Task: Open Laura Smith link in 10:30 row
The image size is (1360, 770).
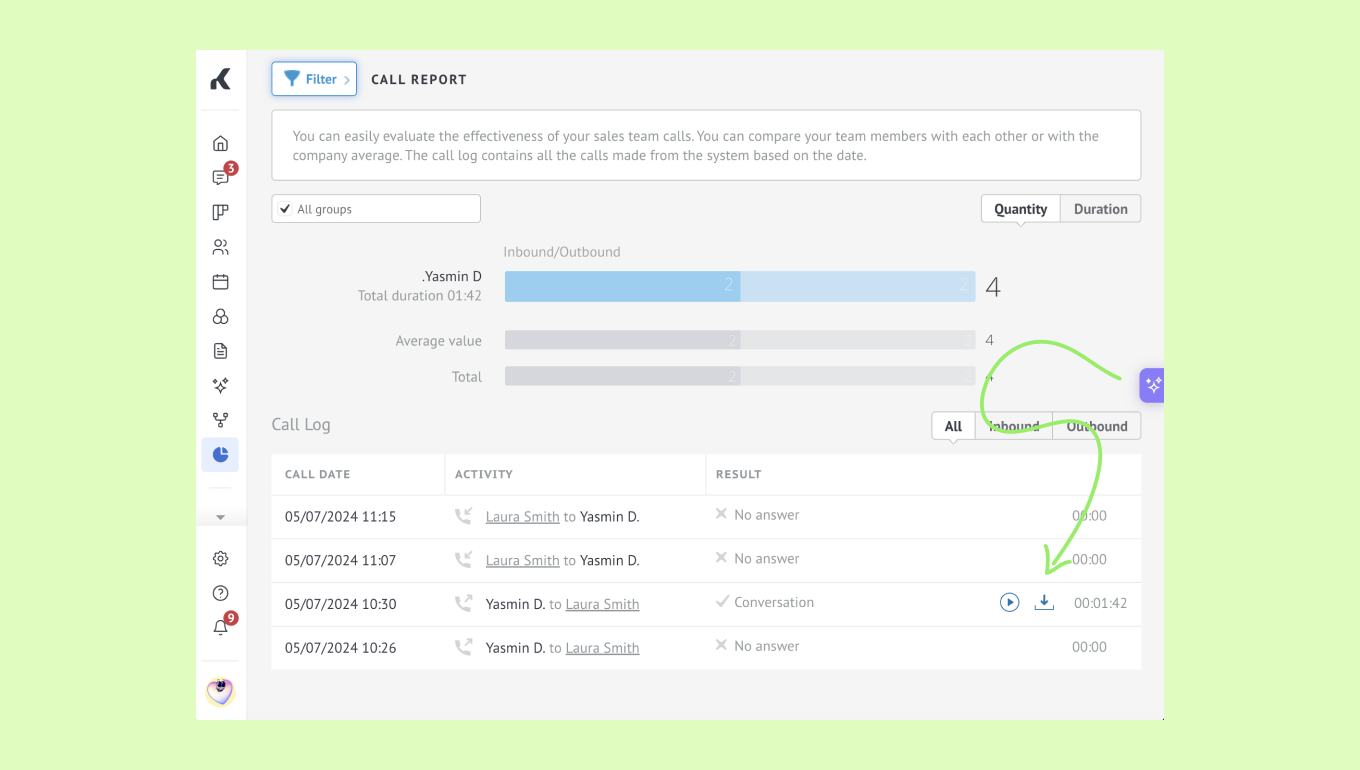Action: (x=602, y=604)
